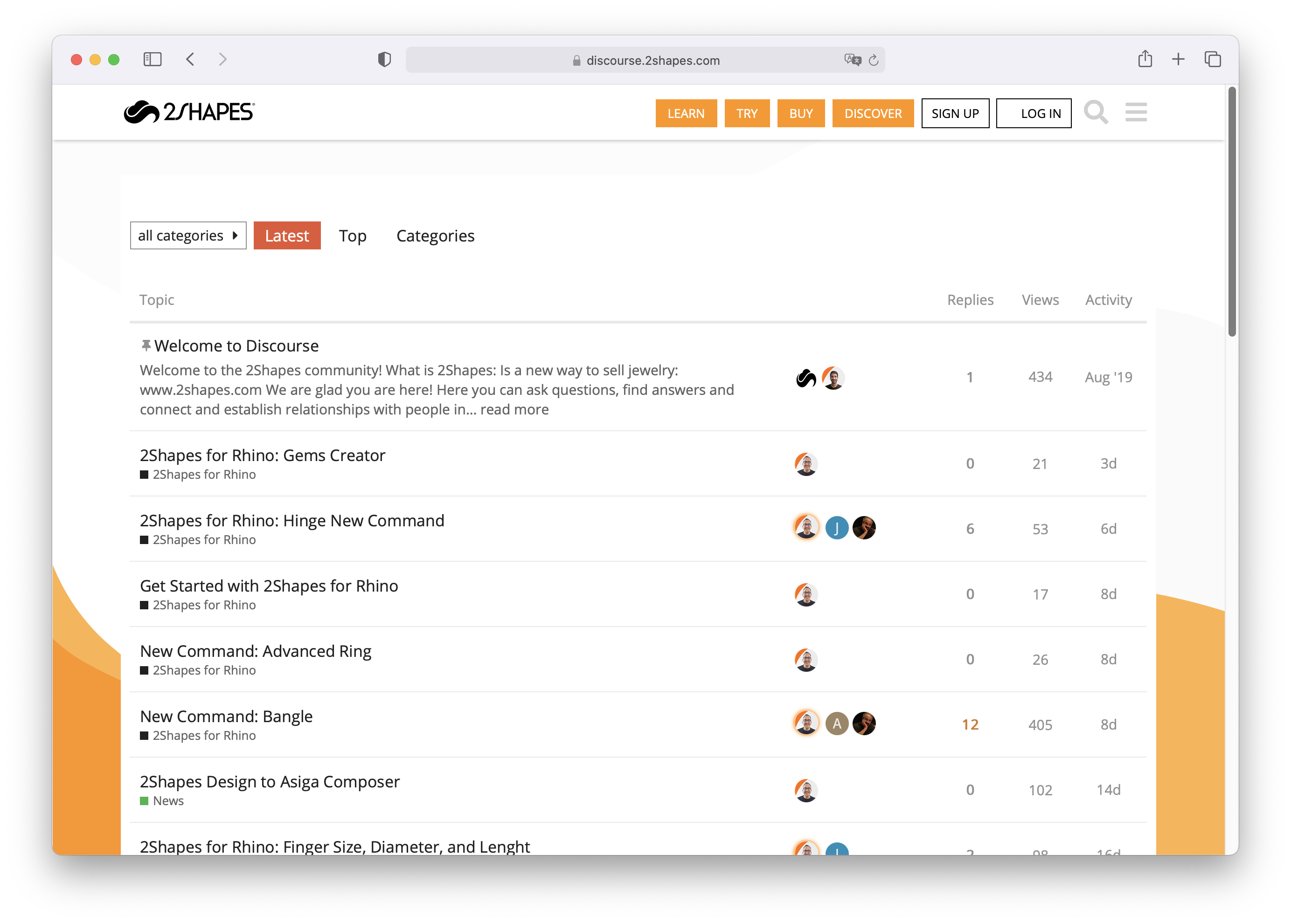Switch to the Top tab
The height and width of the screenshot is (924, 1291).
click(352, 235)
